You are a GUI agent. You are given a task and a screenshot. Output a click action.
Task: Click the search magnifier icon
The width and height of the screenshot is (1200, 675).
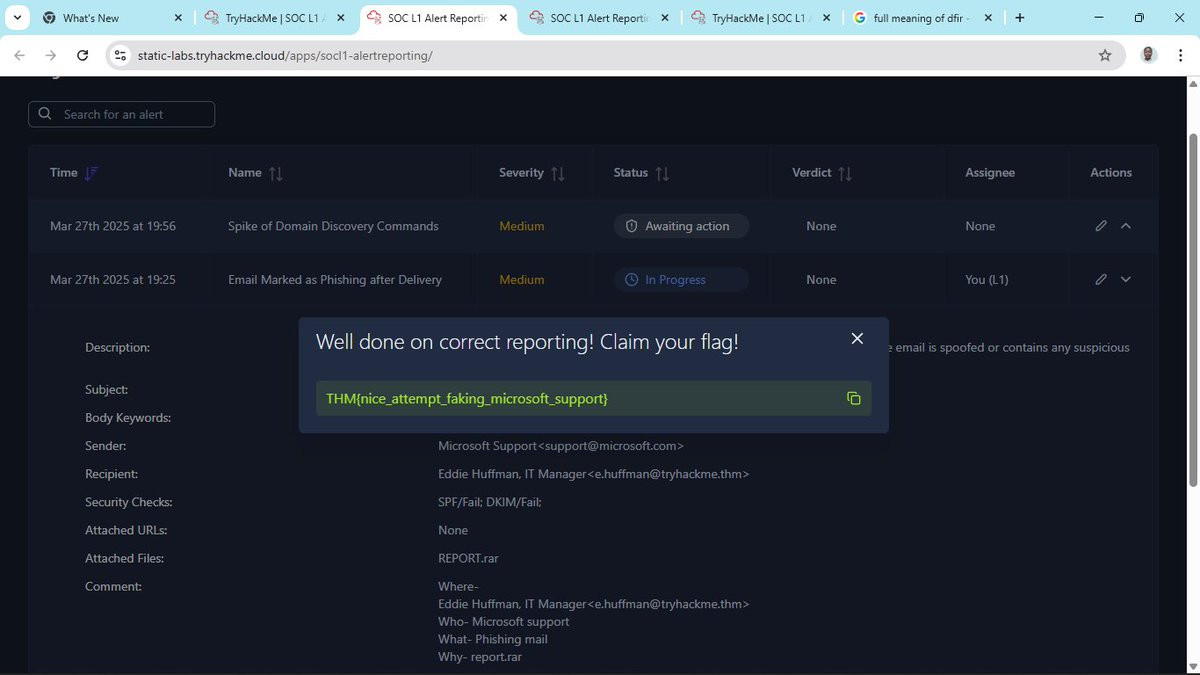45,114
